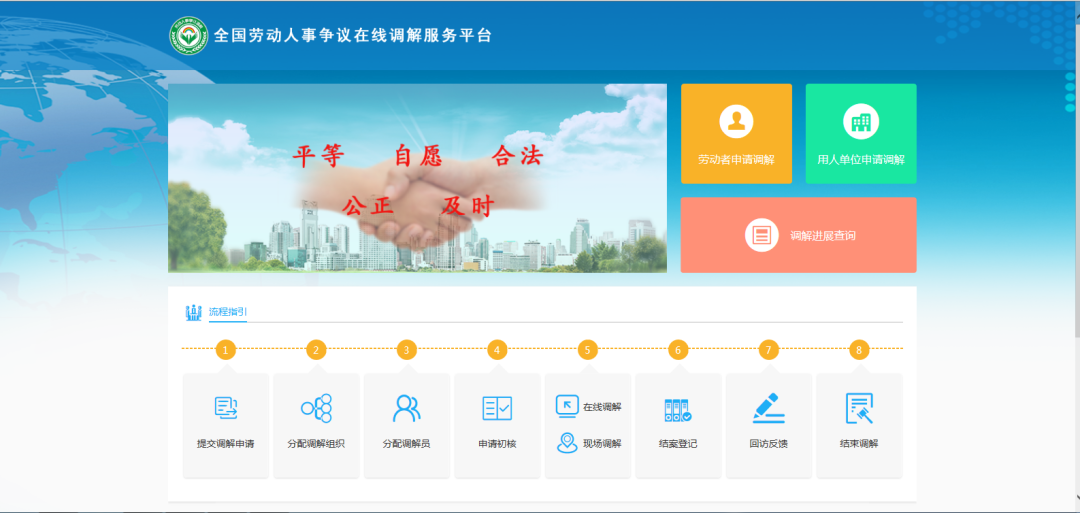Click the 分配调解组织 label
Viewport: 1080px width, 513px height.
click(316, 444)
